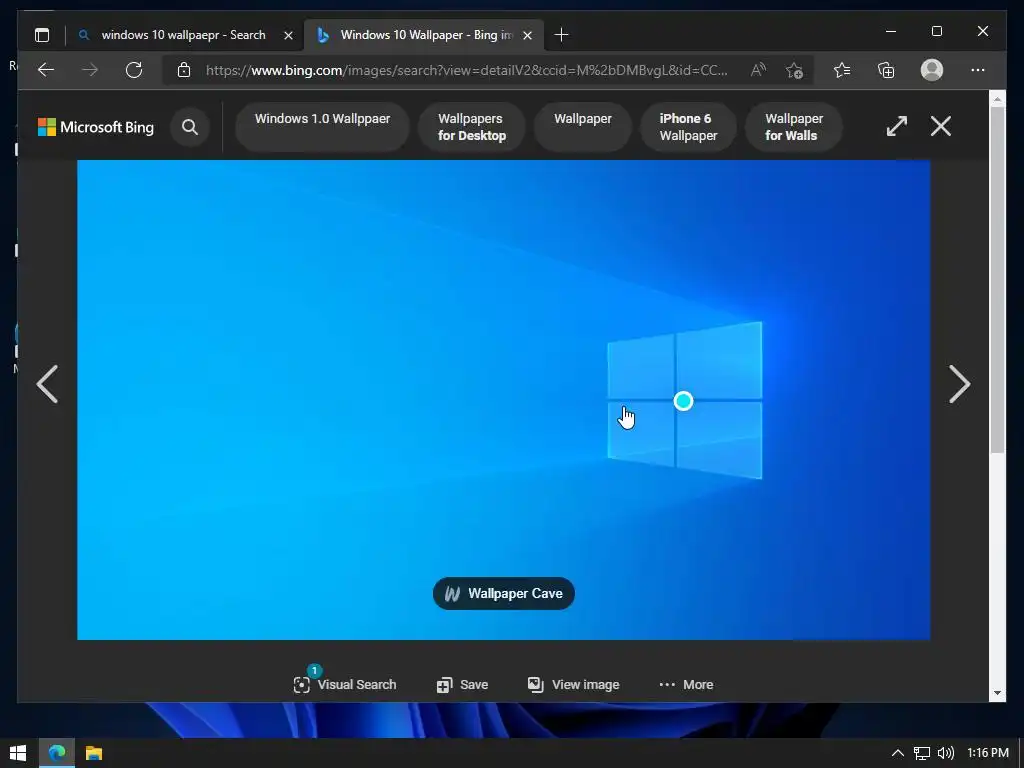
Task: Go to Microsoft Bing home logo
Action: [x=96, y=127]
